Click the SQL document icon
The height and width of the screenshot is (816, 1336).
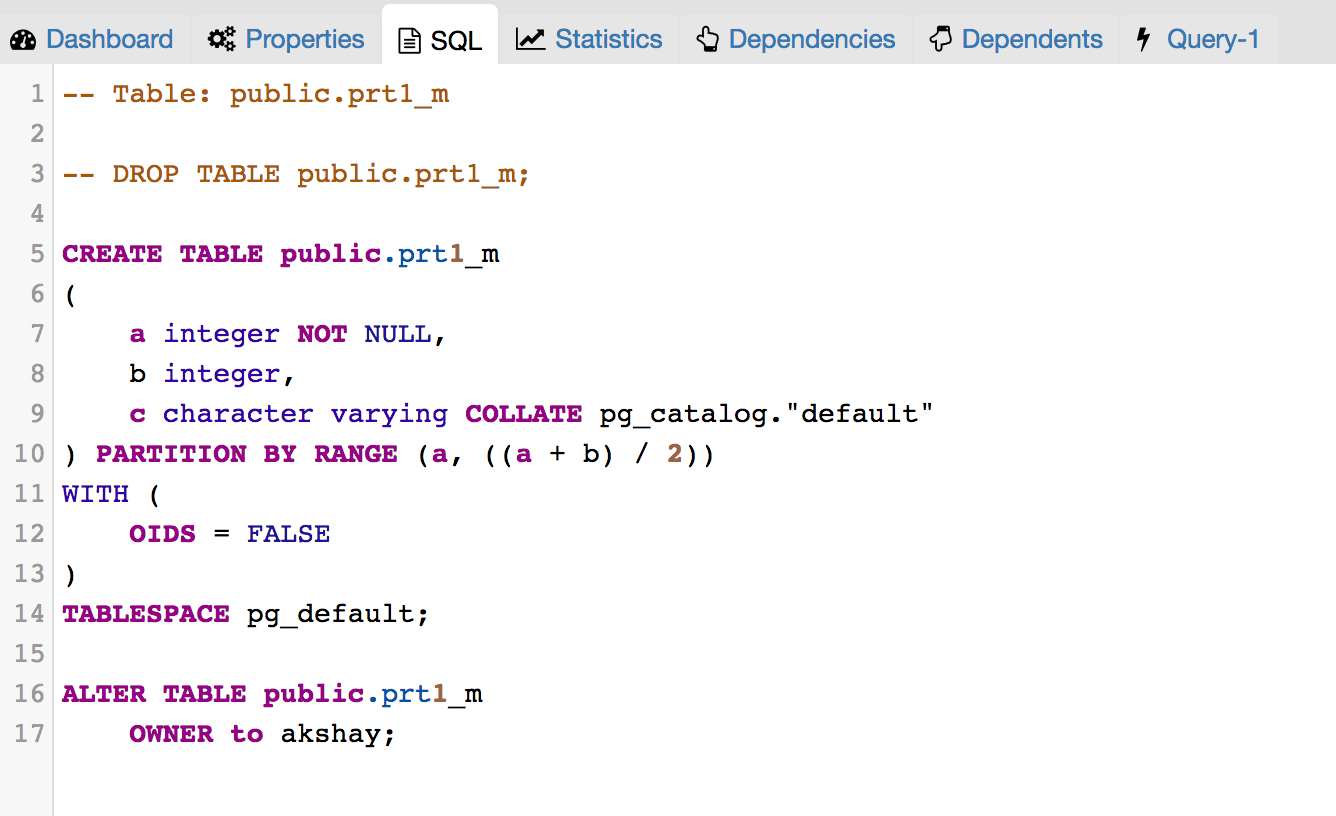(409, 41)
